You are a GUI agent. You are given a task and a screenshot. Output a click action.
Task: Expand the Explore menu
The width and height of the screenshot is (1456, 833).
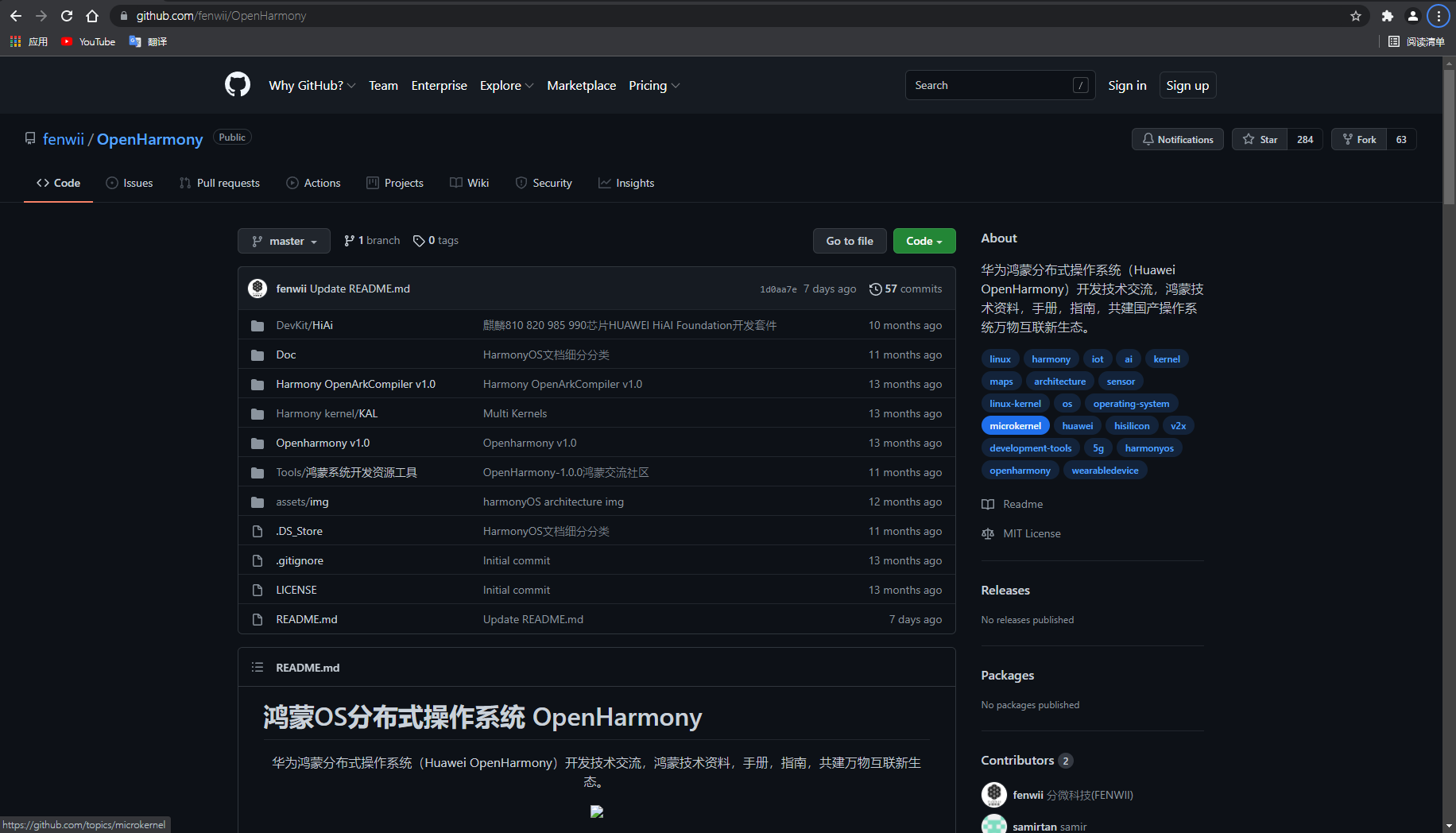(x=506, y=85)
